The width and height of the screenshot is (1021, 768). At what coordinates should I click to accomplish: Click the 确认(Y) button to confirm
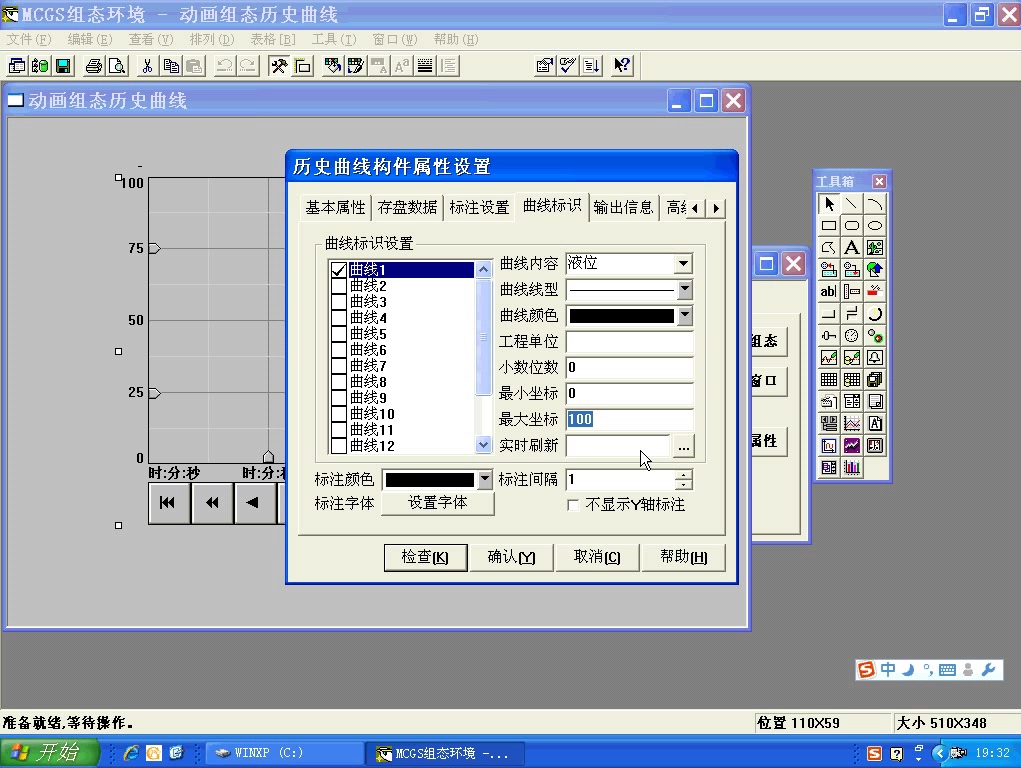pos(511,557)
